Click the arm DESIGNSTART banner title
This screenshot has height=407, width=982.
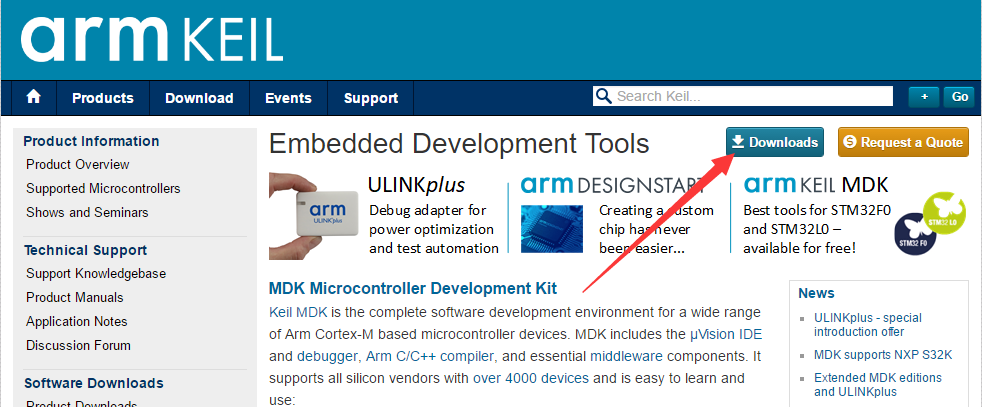coord(612,184)
